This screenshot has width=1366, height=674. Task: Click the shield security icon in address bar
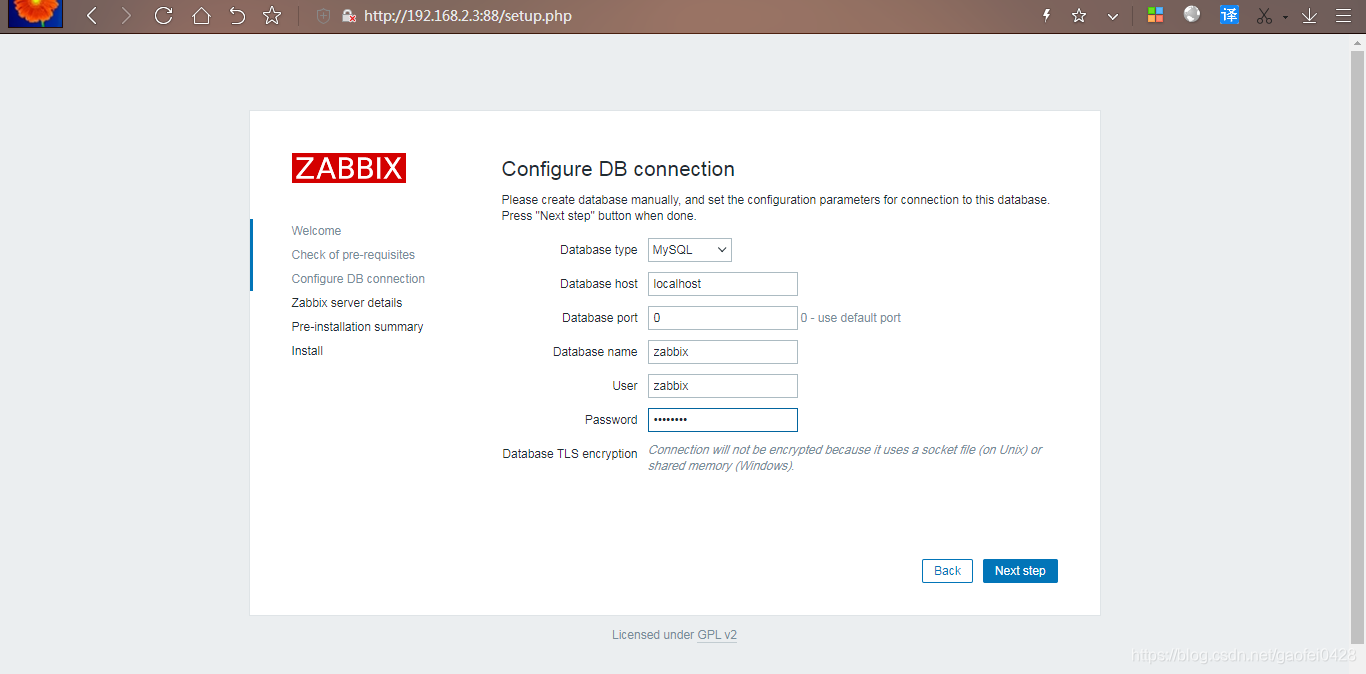[323, 16]
